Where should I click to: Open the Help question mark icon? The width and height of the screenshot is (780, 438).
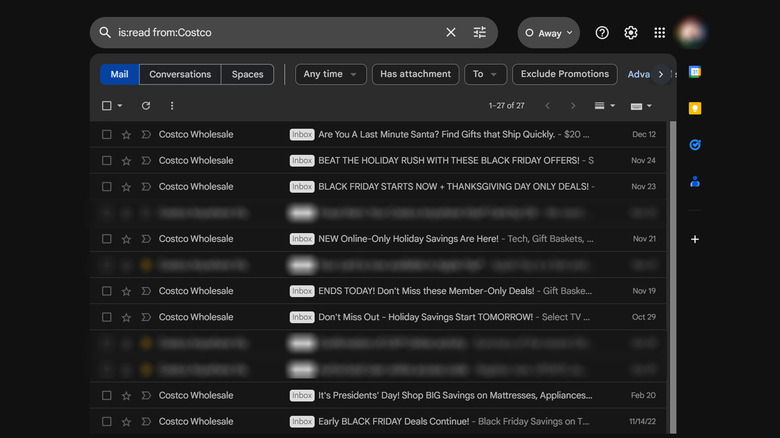coord(602,33)
